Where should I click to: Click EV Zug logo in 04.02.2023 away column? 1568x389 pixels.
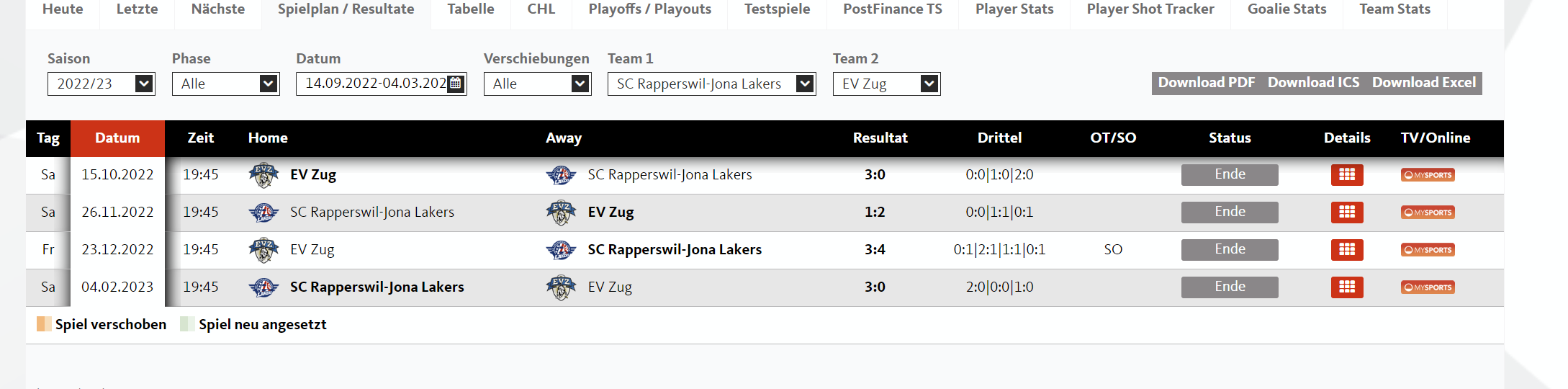pos(561,287)
